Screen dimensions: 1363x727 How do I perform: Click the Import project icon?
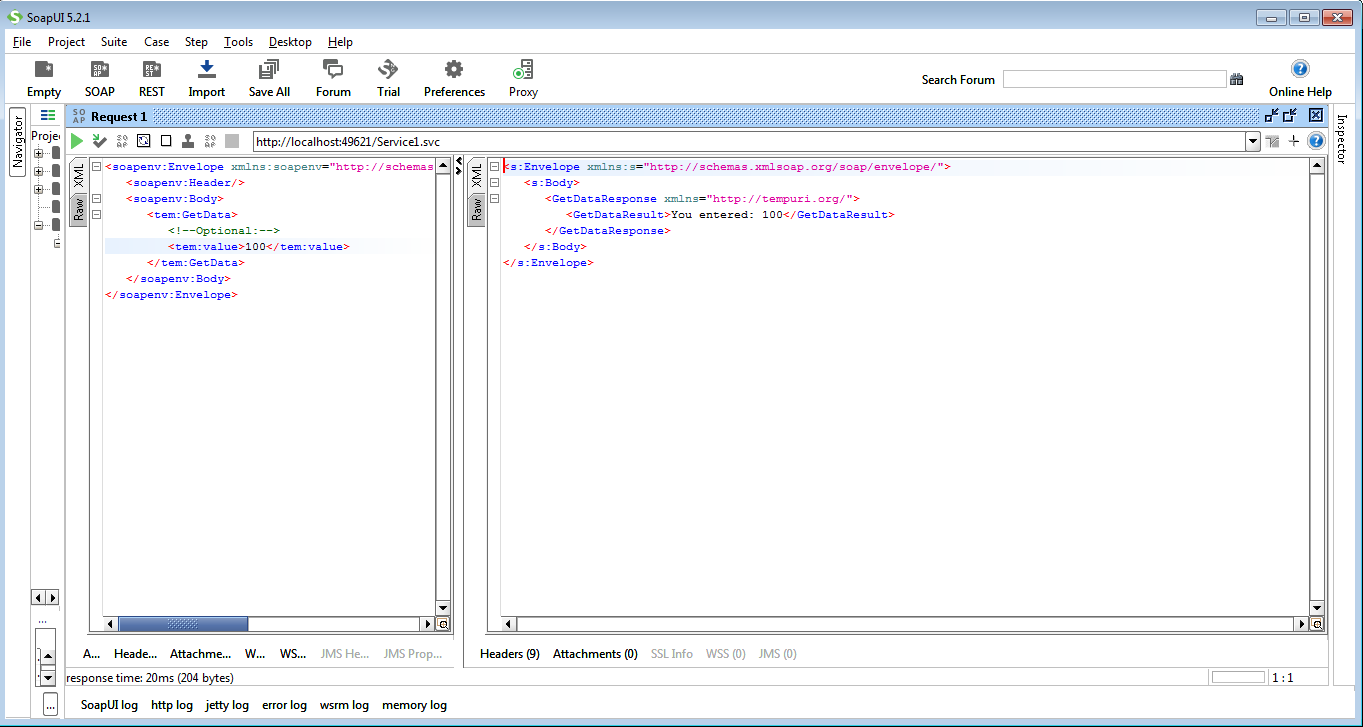[207, 78]
